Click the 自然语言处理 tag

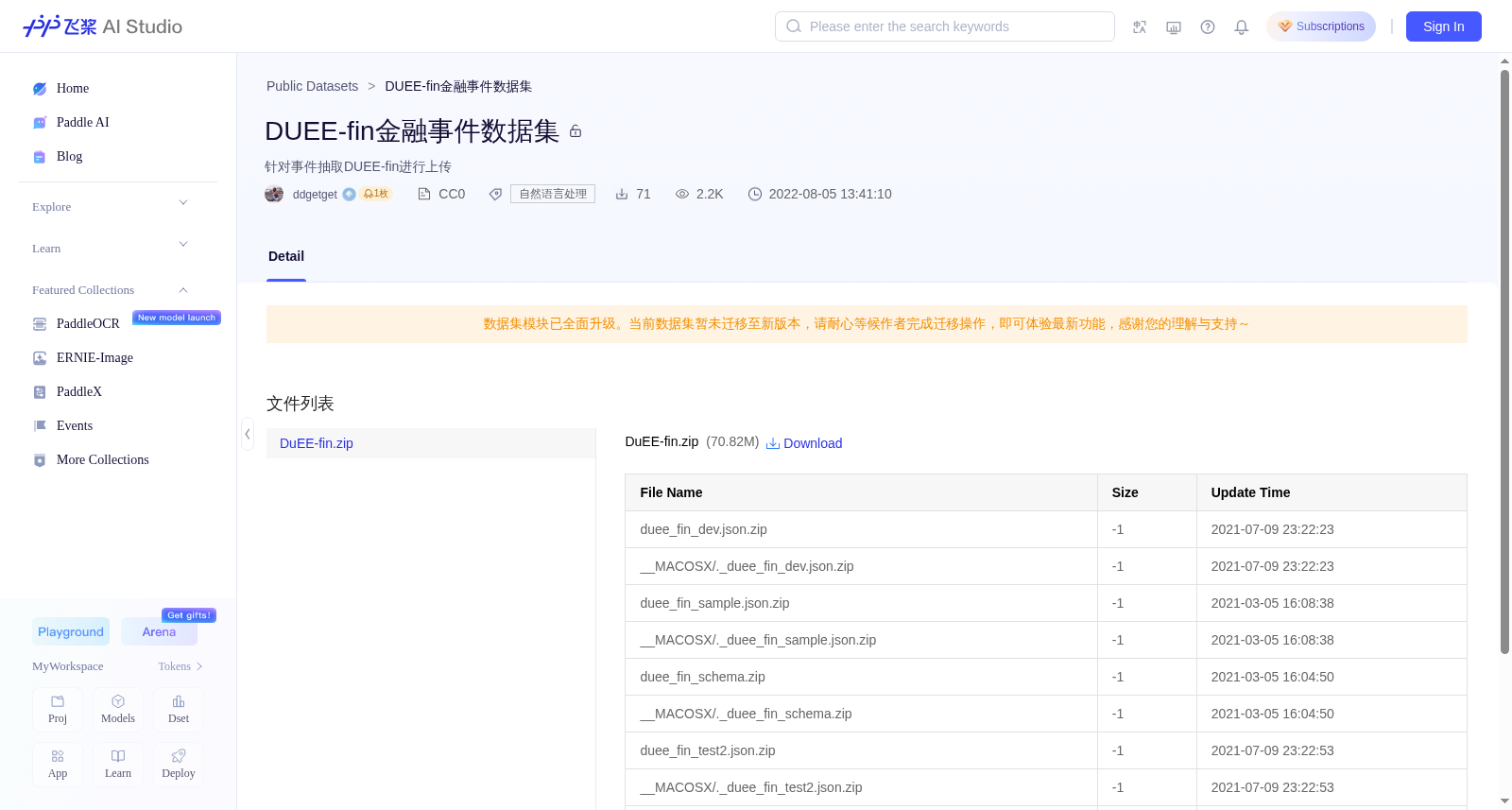553,194
